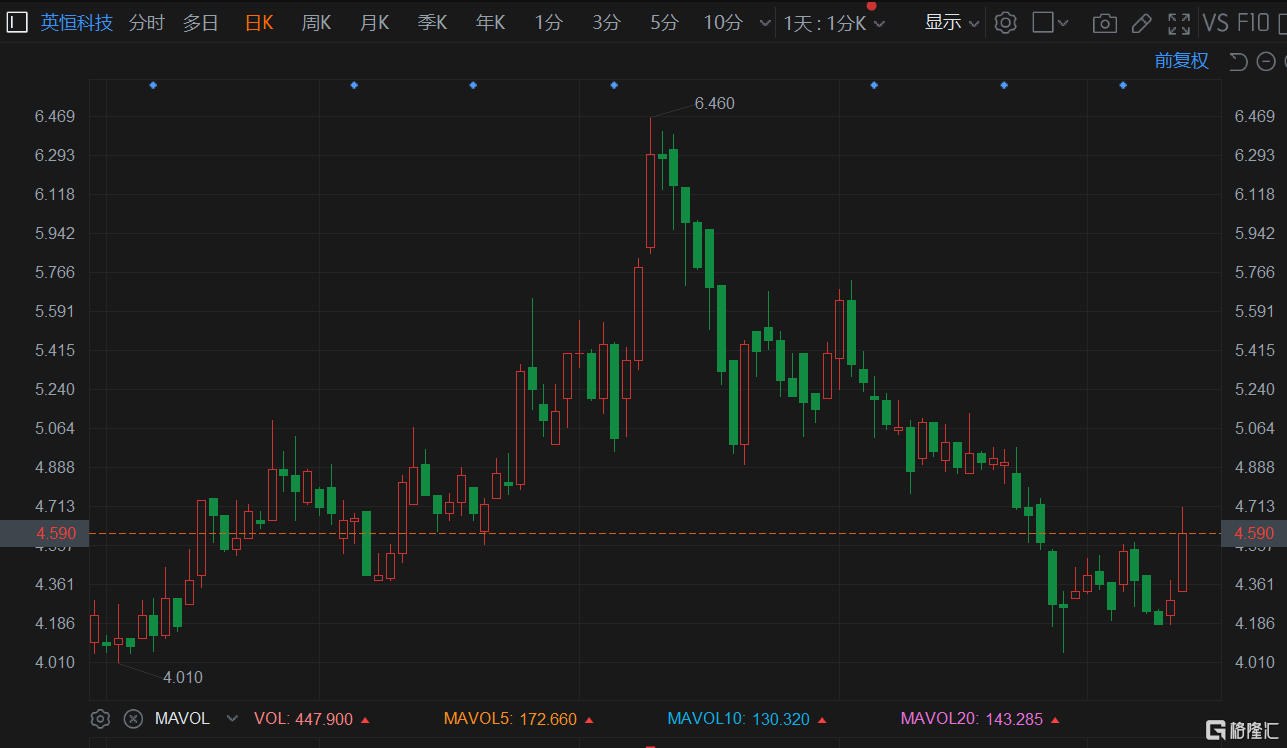Click the tall red candle reaching 6.460
This screenshot has width=1287, height=748.
pos(650,200)
